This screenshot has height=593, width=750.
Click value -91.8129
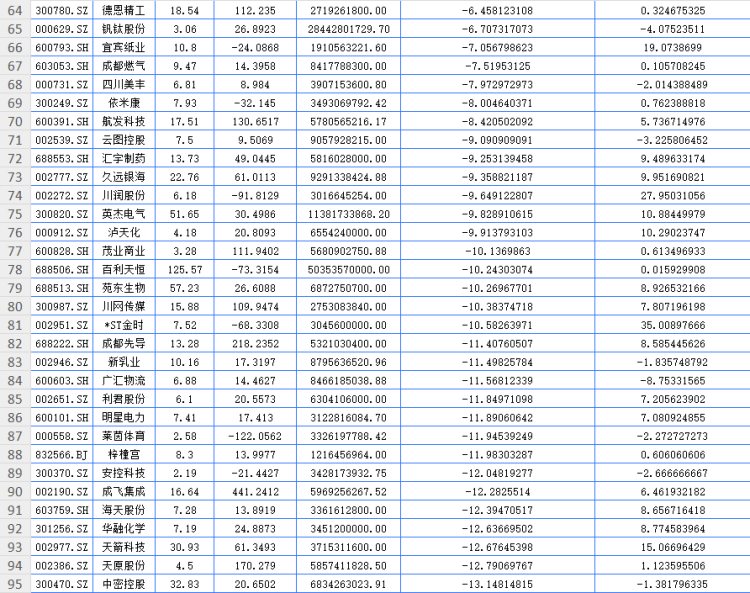tap(255, 196)
